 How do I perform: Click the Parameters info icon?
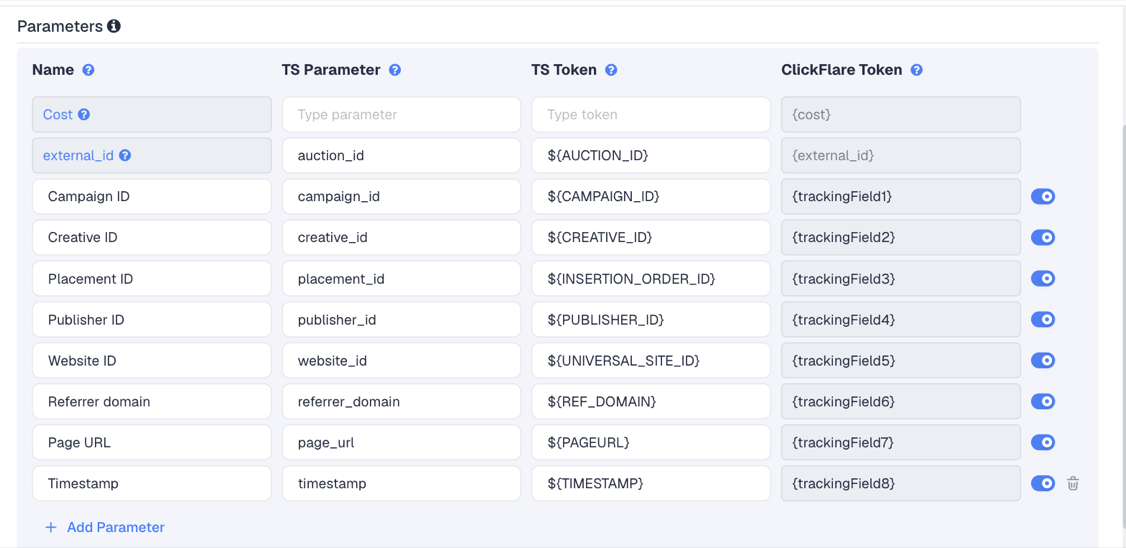click(113, 27)
